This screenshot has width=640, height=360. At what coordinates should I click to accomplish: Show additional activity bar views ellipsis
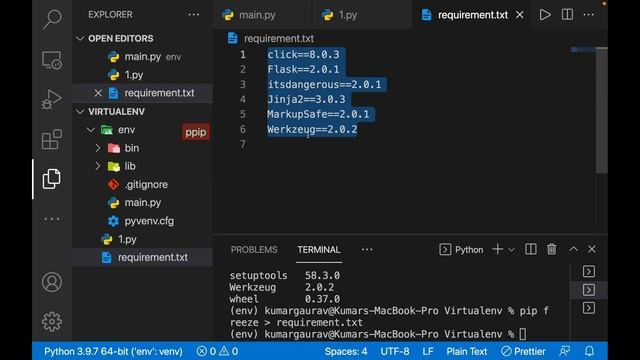tap(52, 219)
